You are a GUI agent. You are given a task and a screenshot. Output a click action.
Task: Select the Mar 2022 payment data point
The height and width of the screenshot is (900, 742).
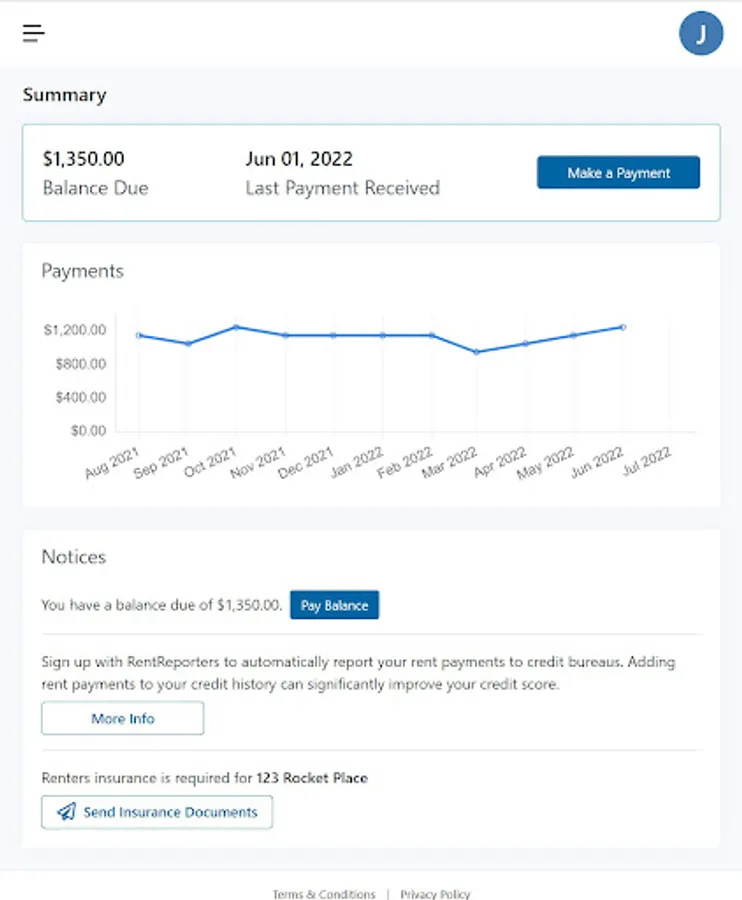(477, 352)
